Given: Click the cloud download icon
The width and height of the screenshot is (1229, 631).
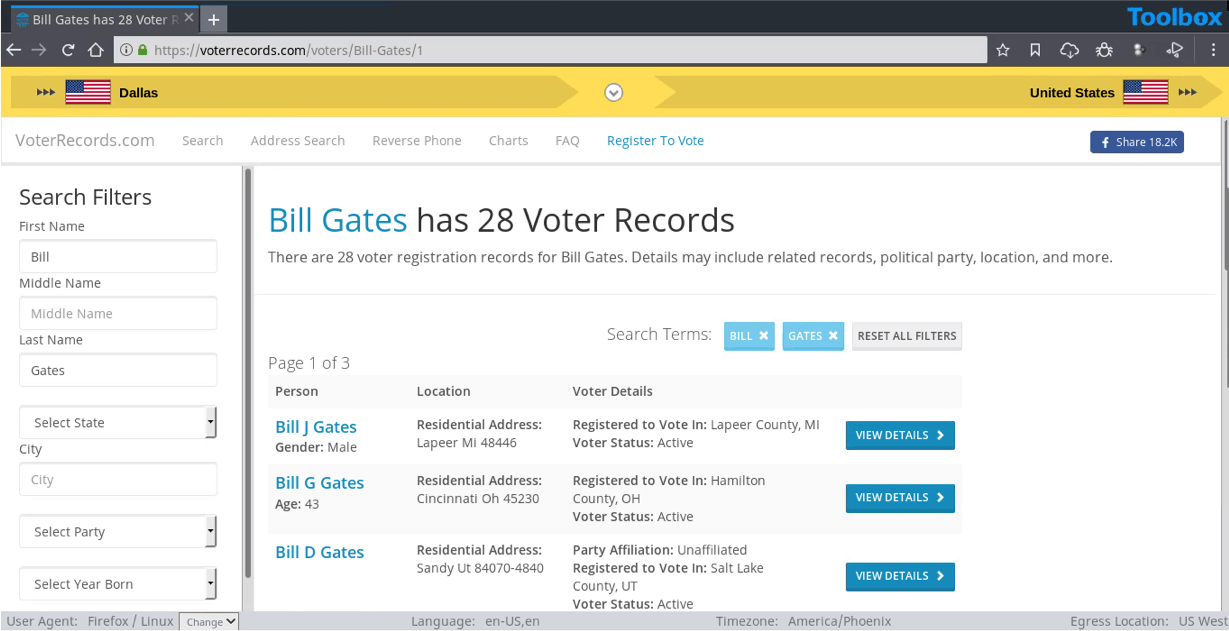Looking at the screenshot, I should pos(1069,50).
